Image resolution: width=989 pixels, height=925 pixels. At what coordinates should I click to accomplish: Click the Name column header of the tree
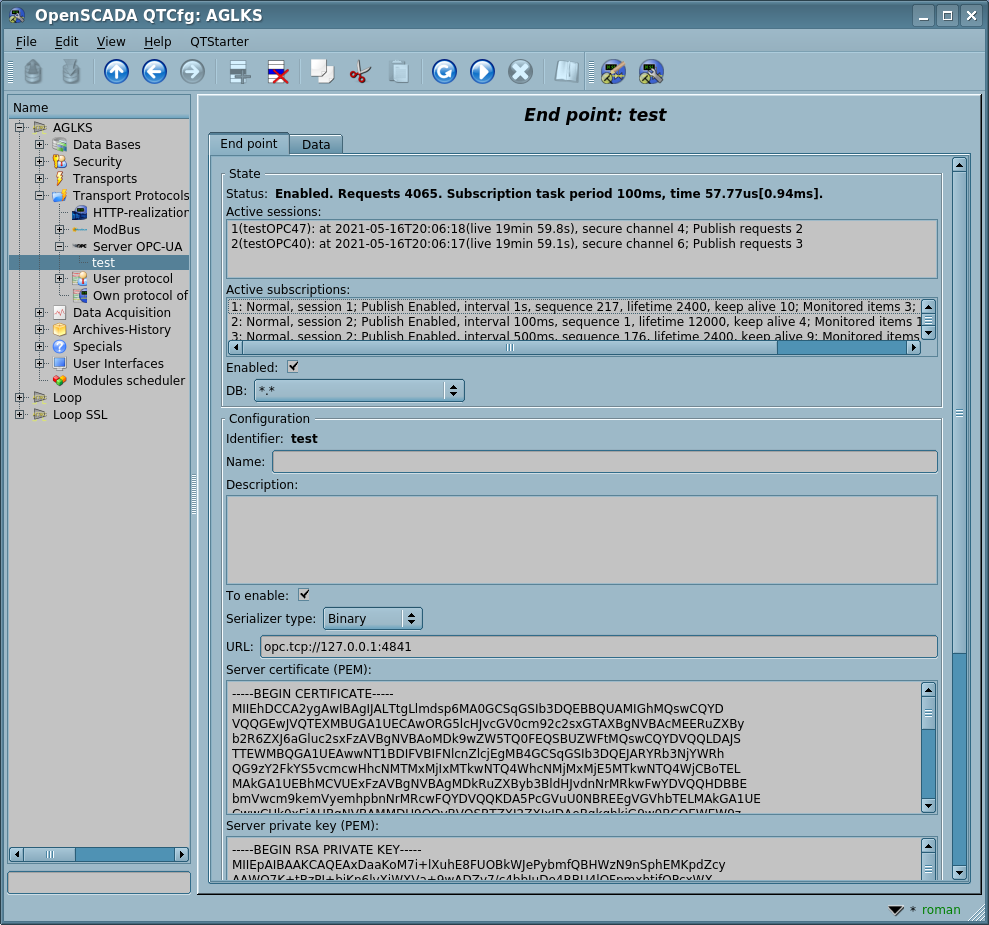100,108
